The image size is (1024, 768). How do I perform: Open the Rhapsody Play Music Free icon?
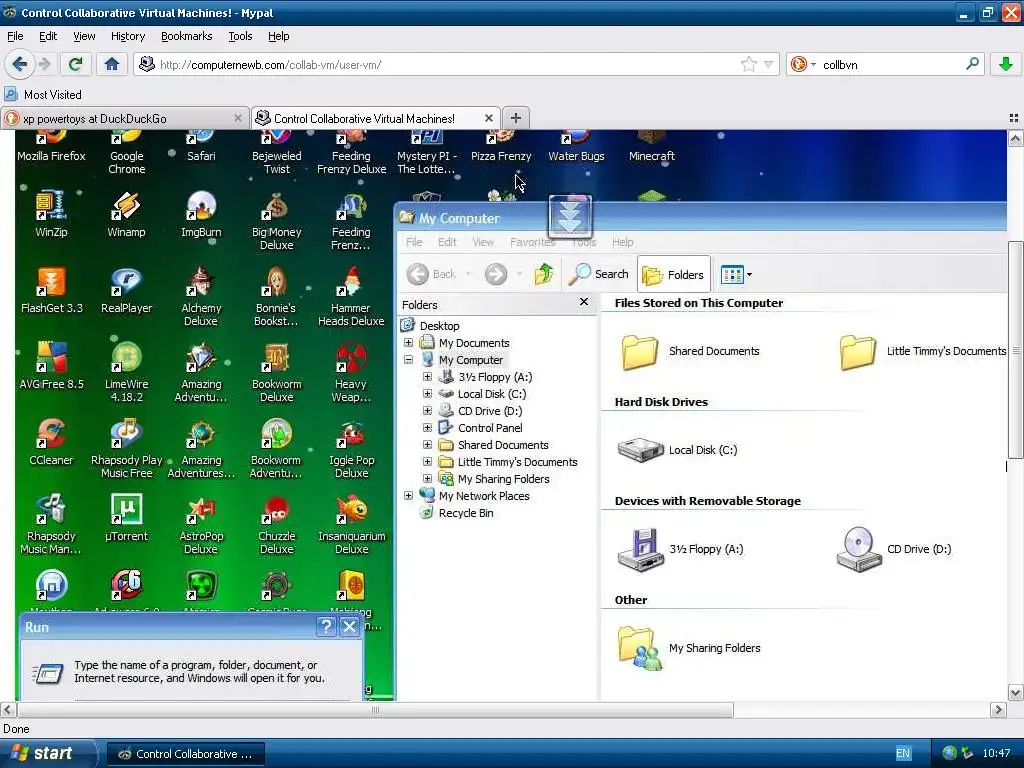(126, 449)
